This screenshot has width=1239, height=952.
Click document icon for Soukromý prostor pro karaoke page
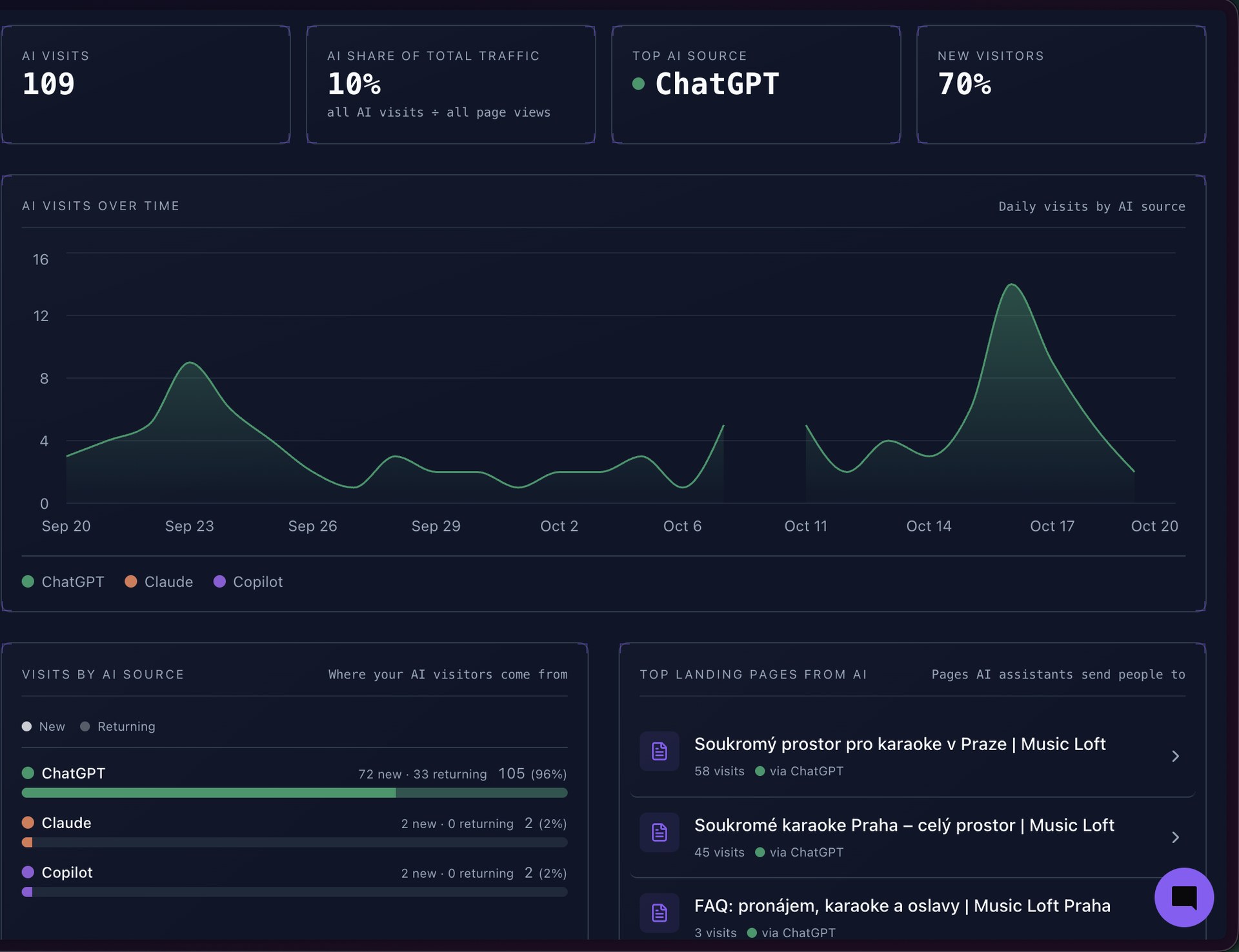tap(659, 751)
